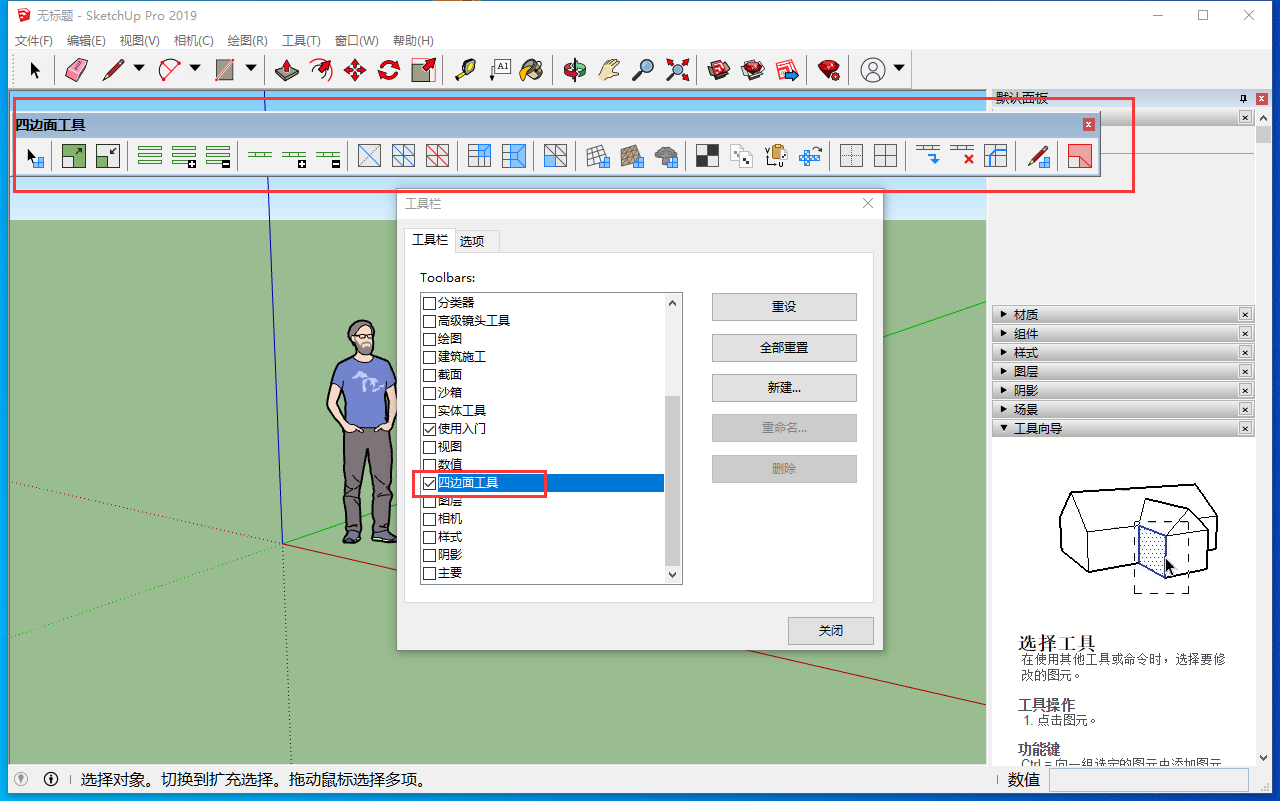Image resolution: width=1280 pixels, height=801 pixels.
Task: Select the Move tool
Action: 355,70
